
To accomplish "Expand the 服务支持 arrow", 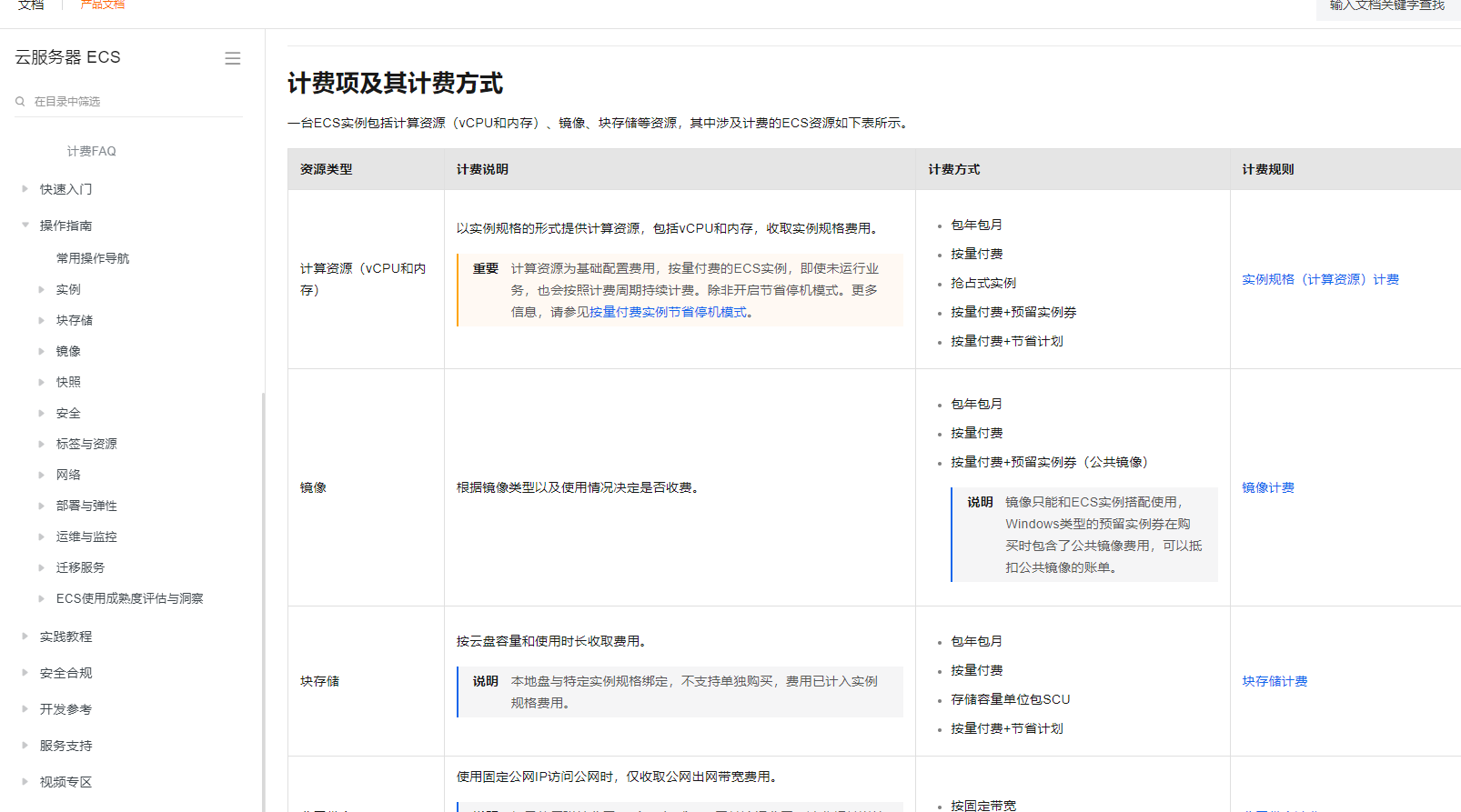I will [25, 746].
